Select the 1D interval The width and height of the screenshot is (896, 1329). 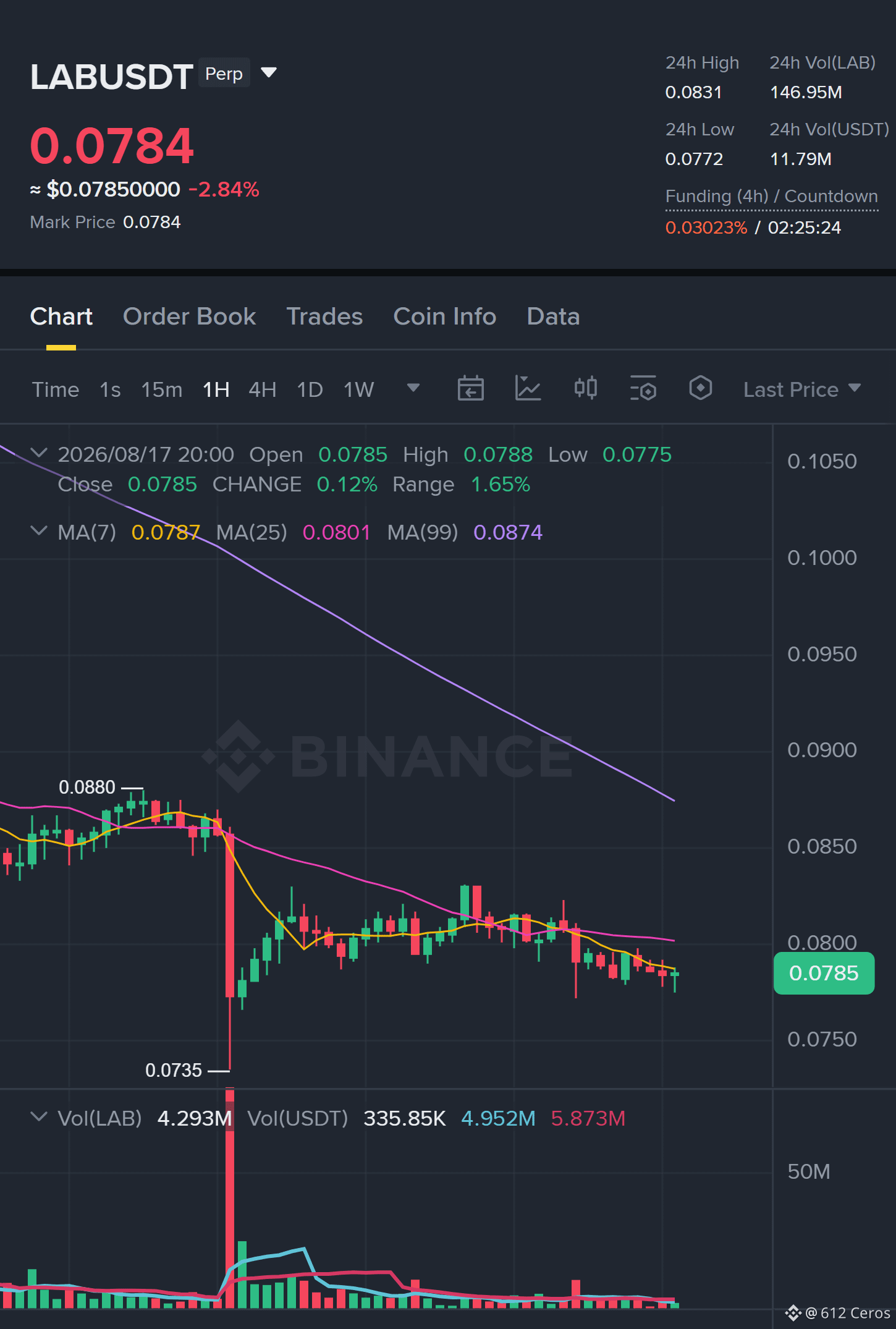click(x=310, y=389)
